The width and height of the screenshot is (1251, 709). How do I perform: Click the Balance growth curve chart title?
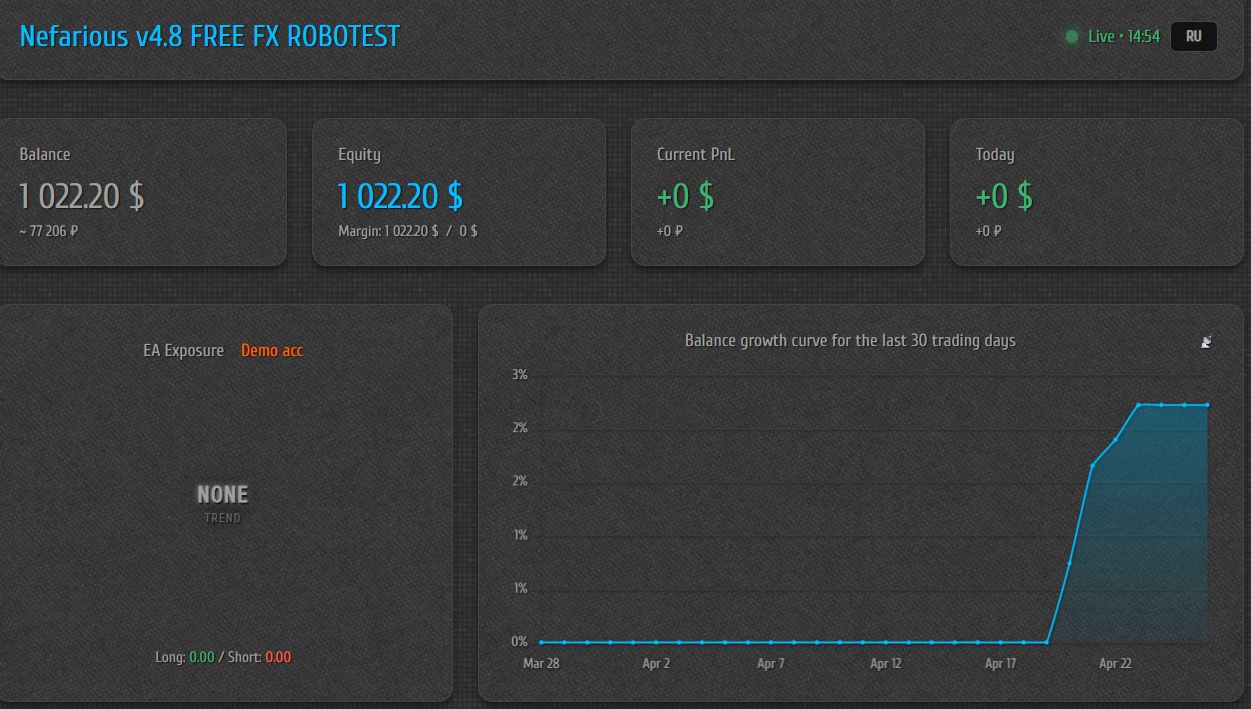850,341
